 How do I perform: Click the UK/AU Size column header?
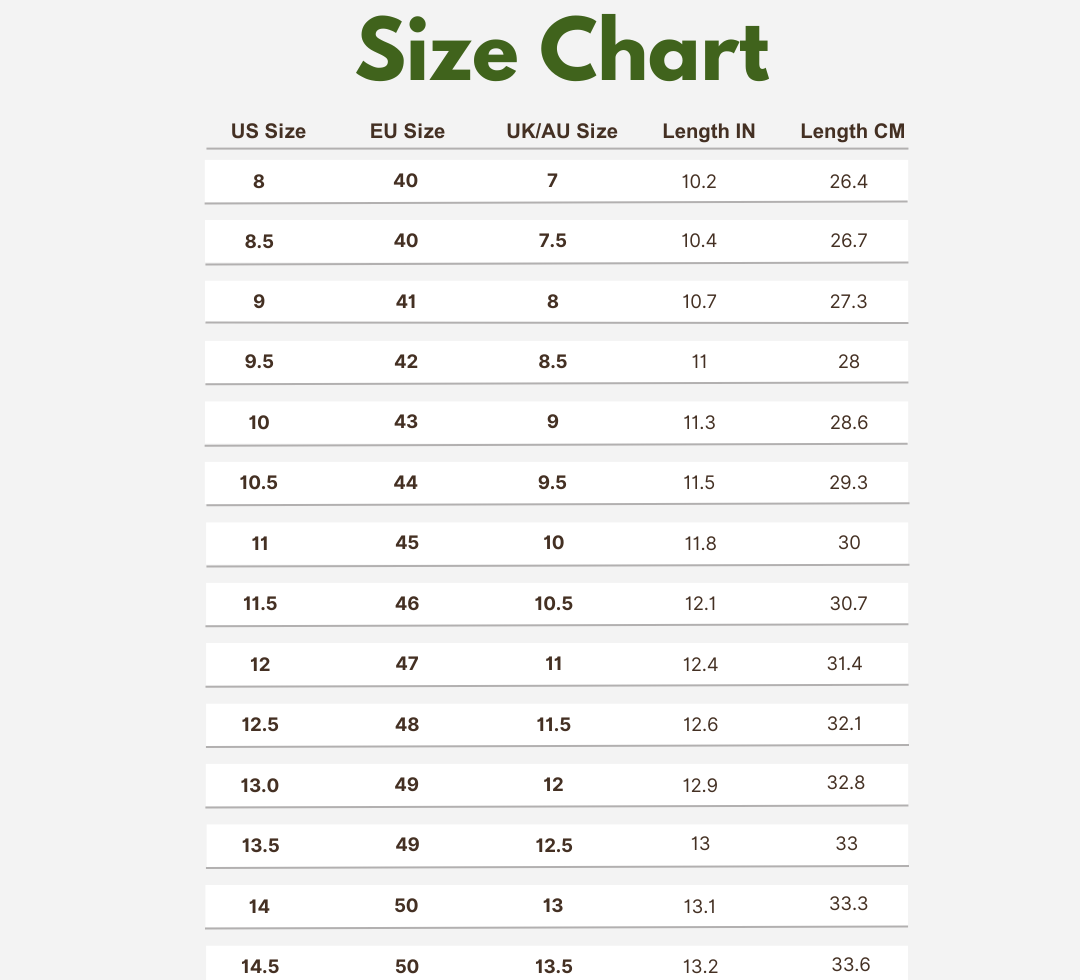coord(562,131)
